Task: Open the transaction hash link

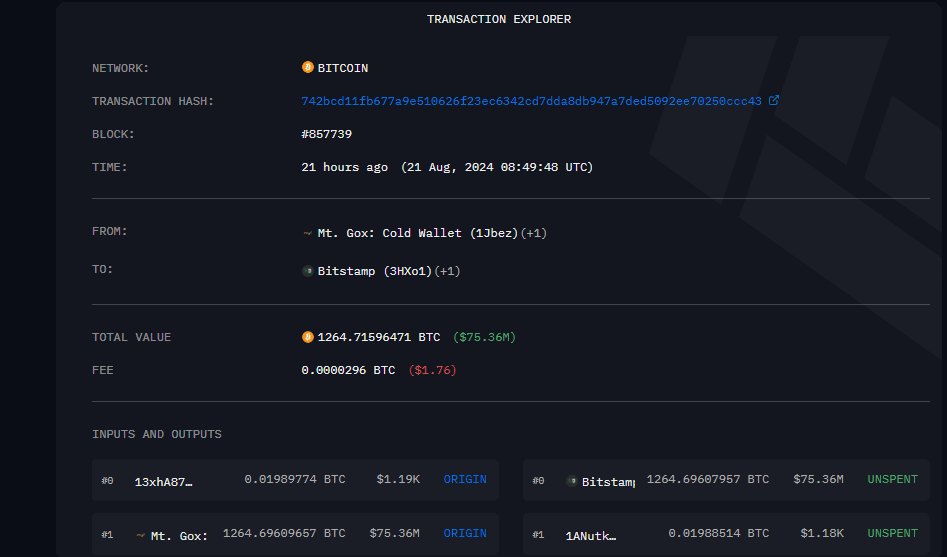Action: click(x=531, y=101)
